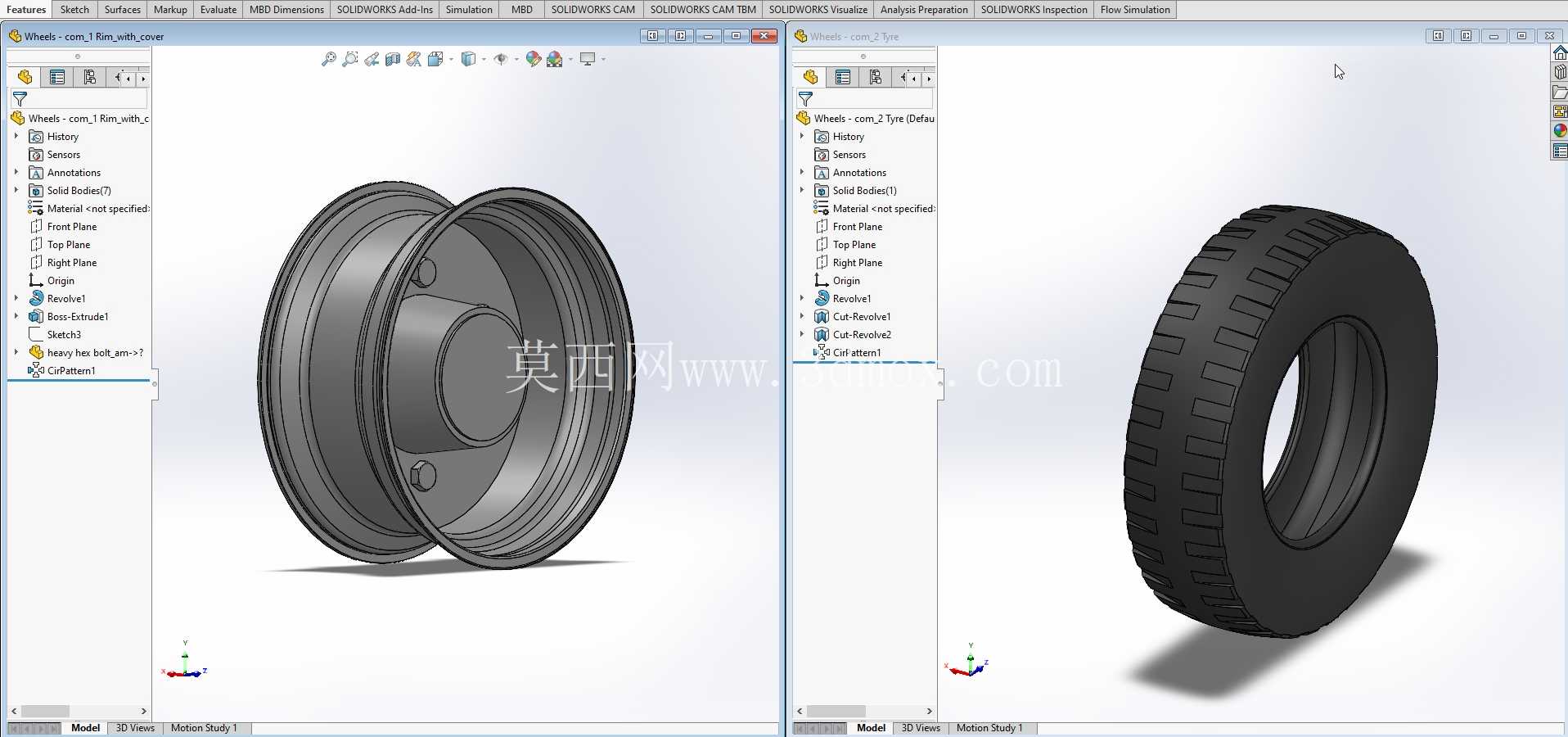Switch to SOLIDWORKS CAM tab
The height and width of the screenshot is (737, 1568).
coord(593,10)
